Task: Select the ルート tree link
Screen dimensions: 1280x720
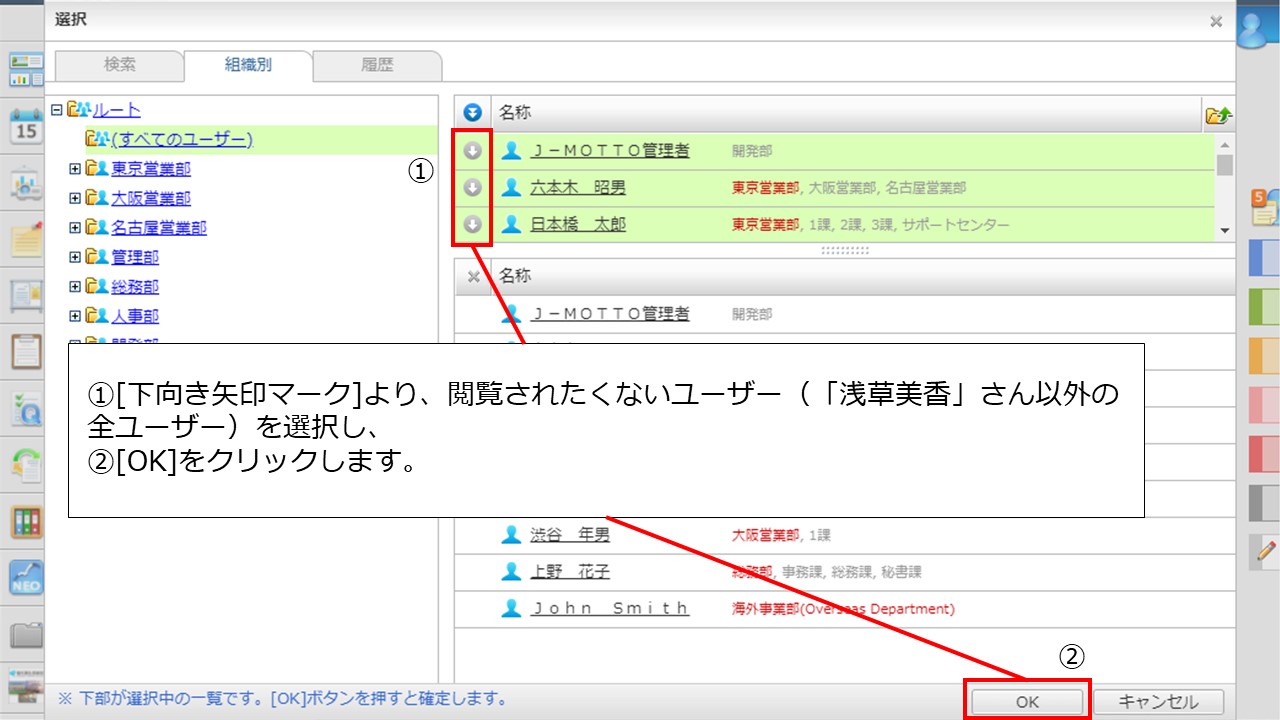Action: coord(116,110)
